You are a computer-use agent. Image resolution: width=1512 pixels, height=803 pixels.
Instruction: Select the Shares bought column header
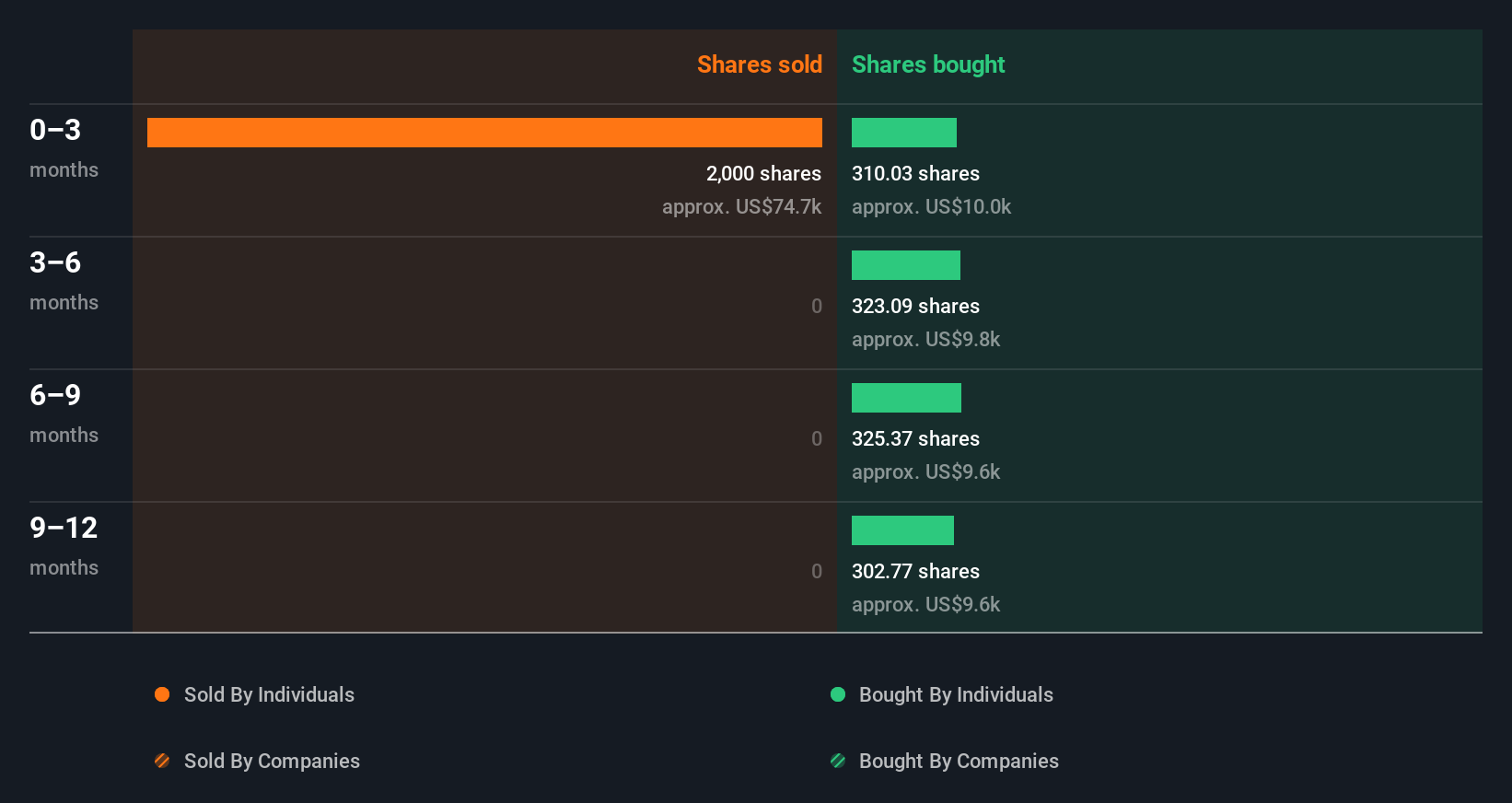(x=928, y=64)
